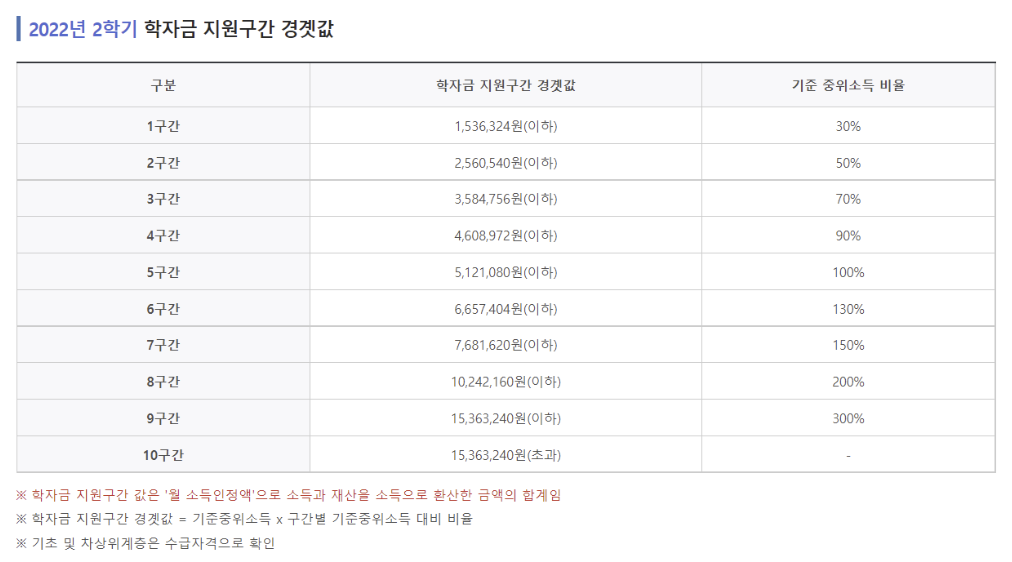Click the 기준 중위소득 비율 column header

coord(848,85)
